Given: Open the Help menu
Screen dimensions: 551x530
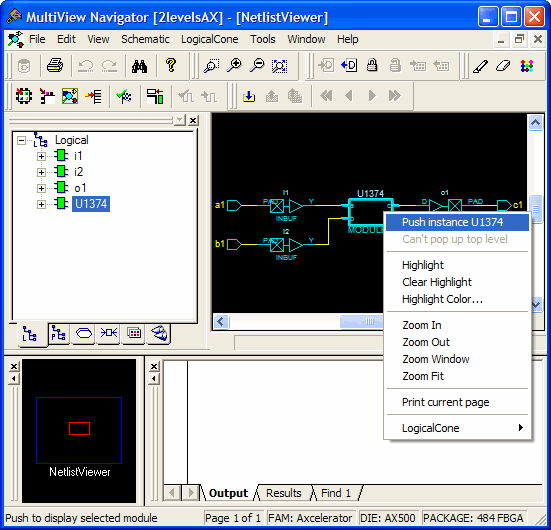Looking at the screenshot, I should point(348,39).
